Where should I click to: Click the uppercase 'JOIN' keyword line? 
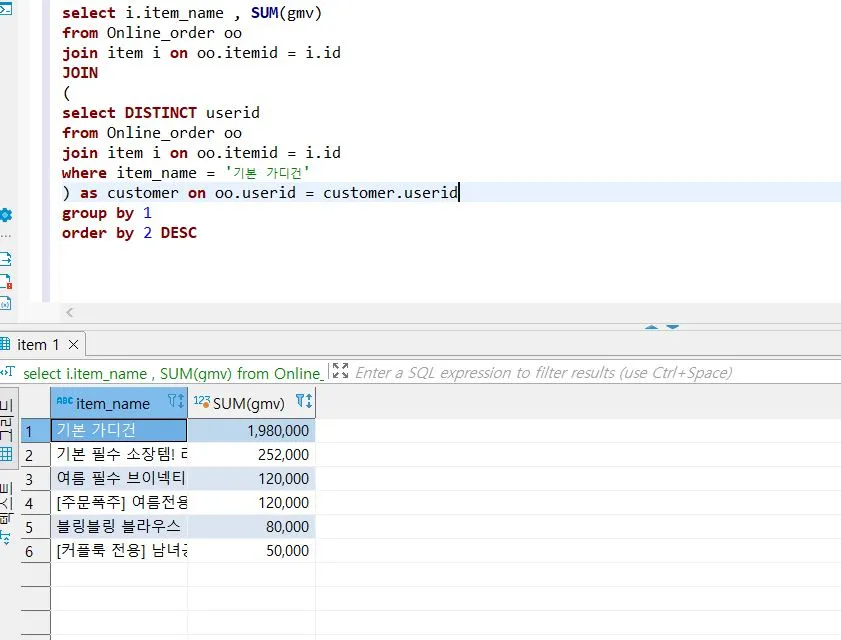pyautogui.click(x=80, y=72)
